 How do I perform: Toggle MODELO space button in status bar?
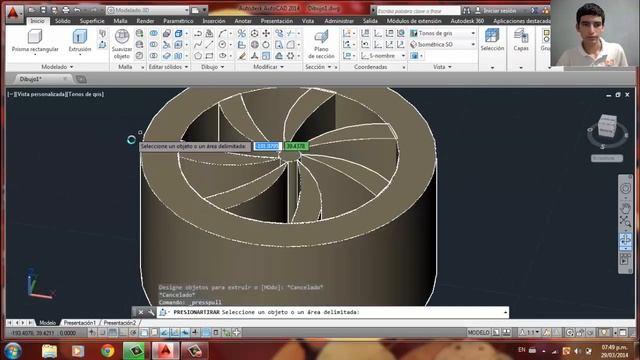tap(478, 333)
